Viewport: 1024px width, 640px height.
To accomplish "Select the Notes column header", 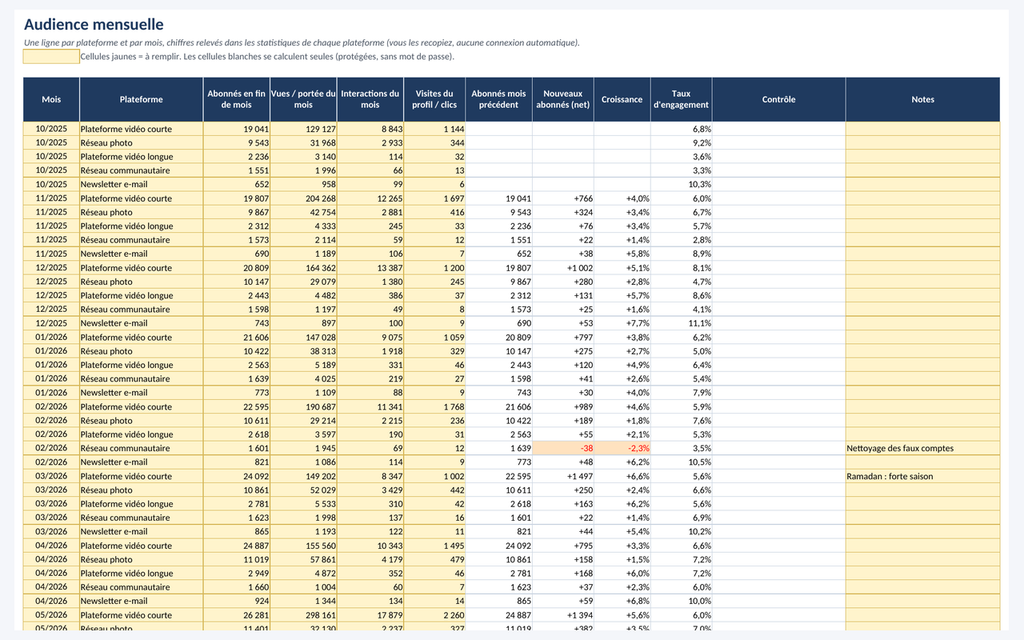I will [922, 99].
